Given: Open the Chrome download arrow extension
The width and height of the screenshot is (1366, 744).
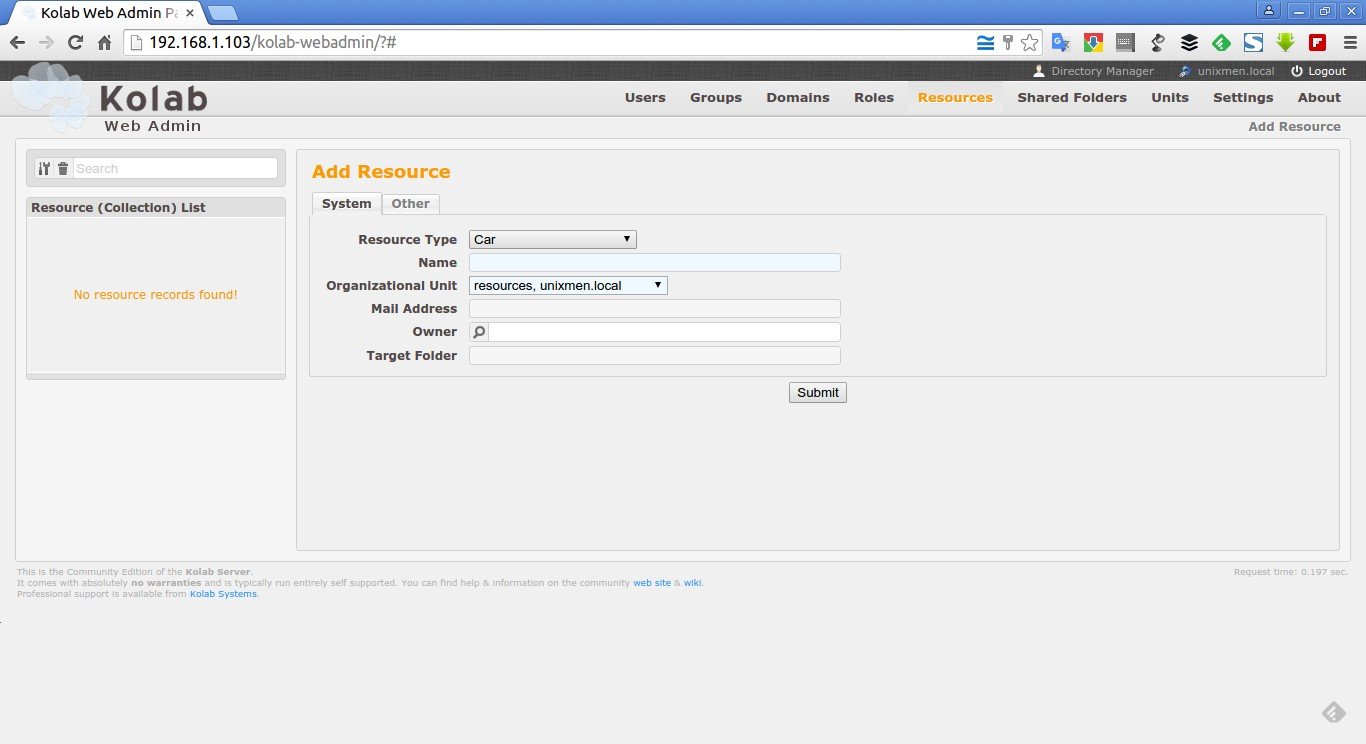Looking at the screenshot, I should pos(1093,43).
